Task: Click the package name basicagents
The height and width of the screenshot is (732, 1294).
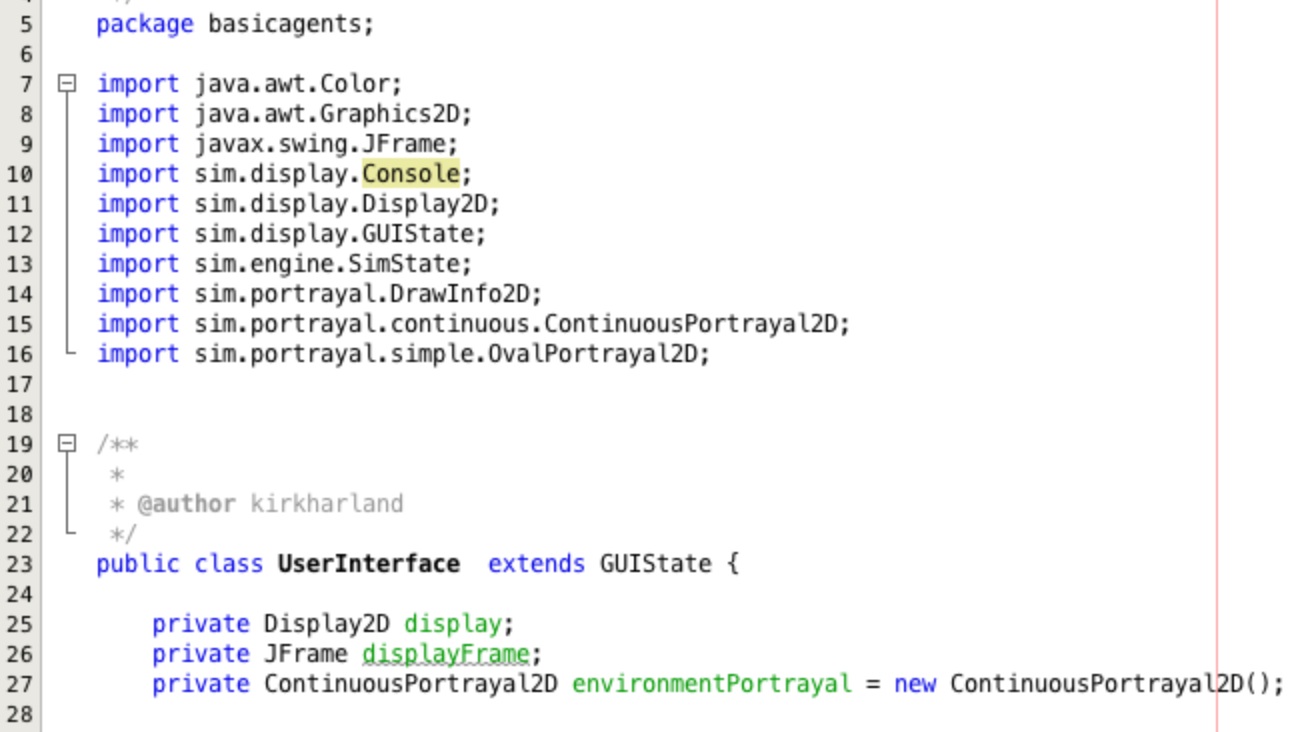Action: coord(286,24)
